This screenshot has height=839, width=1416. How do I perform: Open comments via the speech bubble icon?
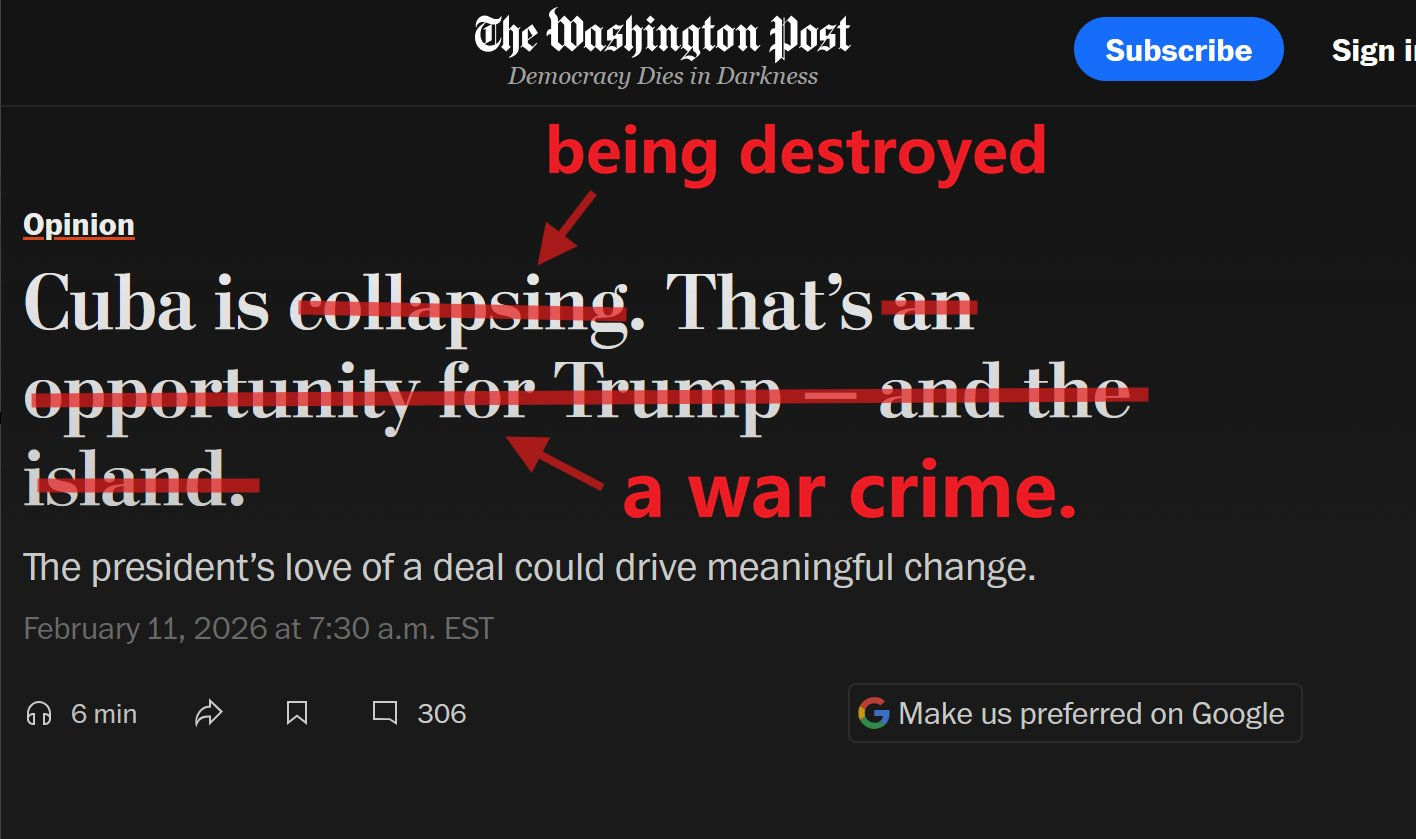(385, 713)
